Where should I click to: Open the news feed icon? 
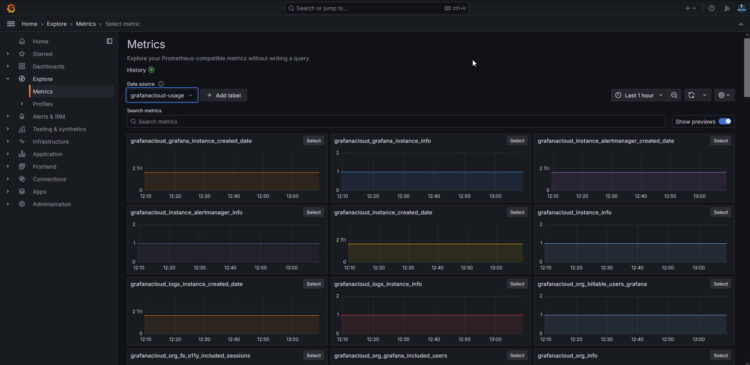(x=727, y=9)
